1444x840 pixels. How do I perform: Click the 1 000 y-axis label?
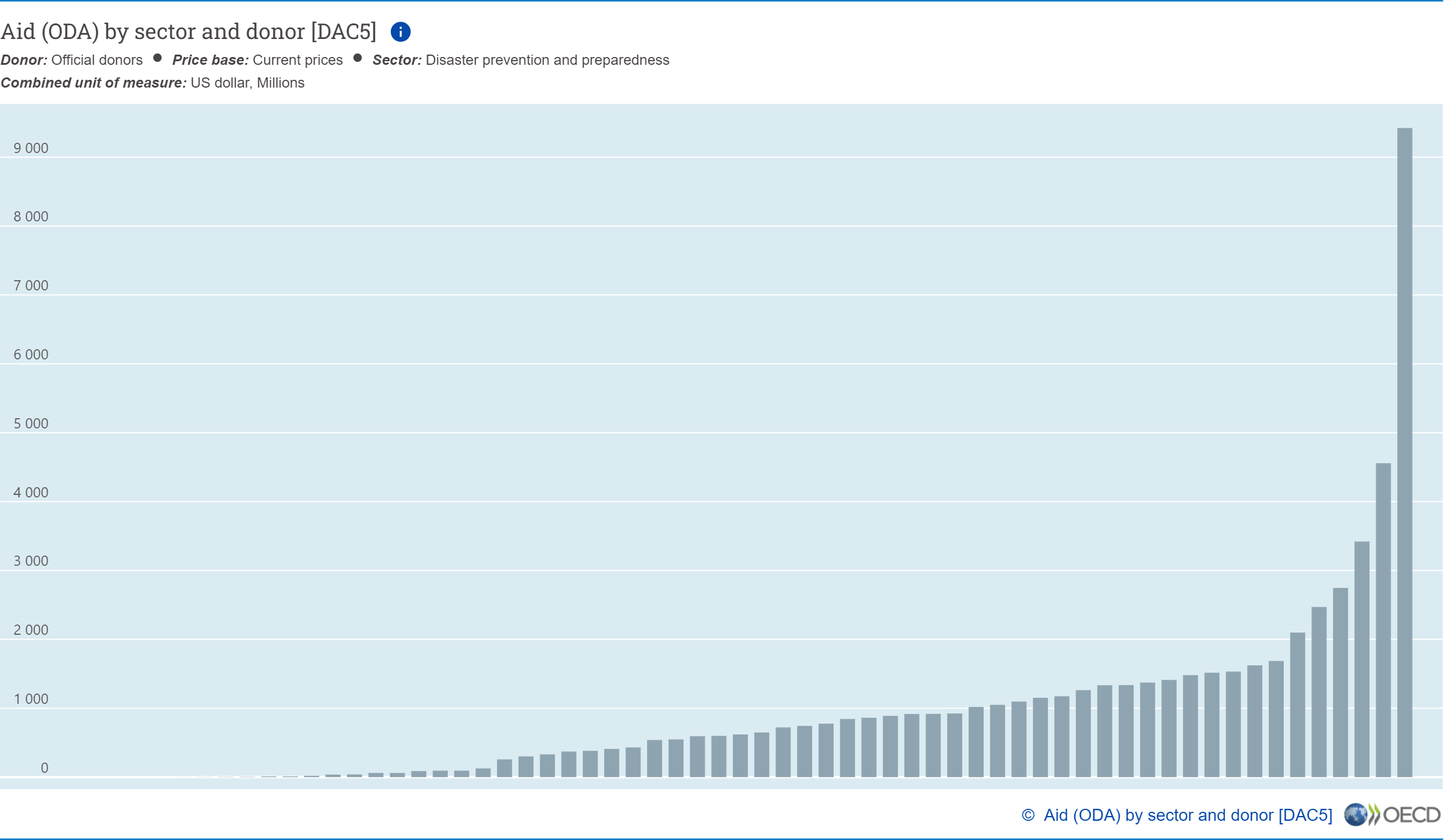click(31, 699)
